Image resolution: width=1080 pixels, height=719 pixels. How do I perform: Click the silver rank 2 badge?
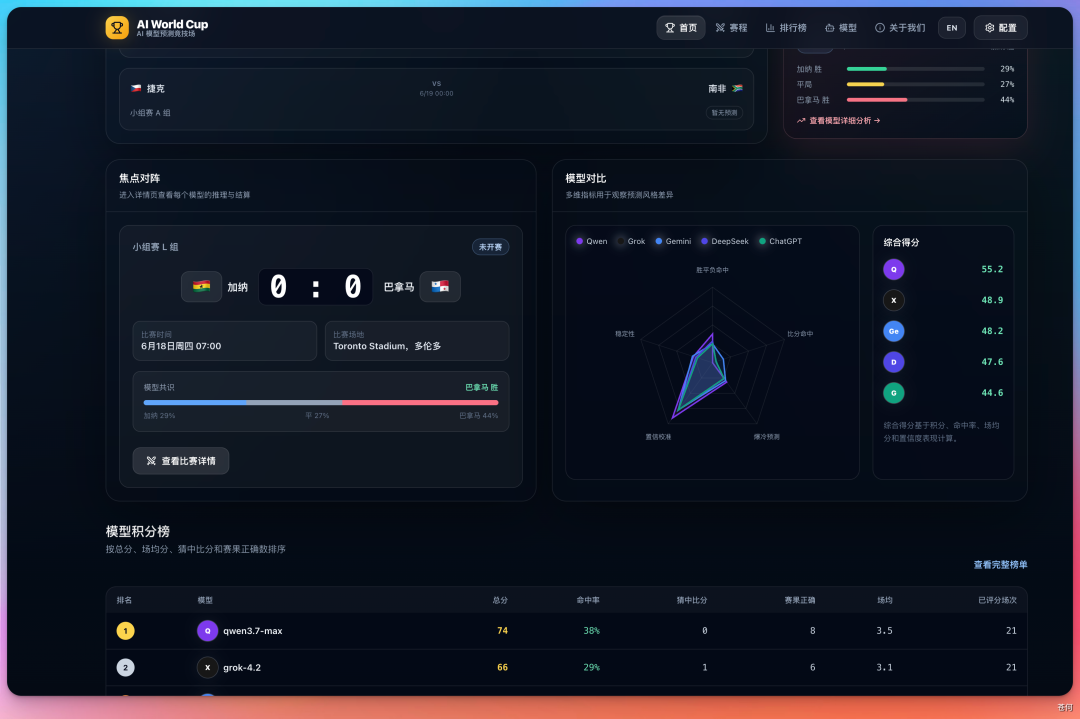click(125, 667)
